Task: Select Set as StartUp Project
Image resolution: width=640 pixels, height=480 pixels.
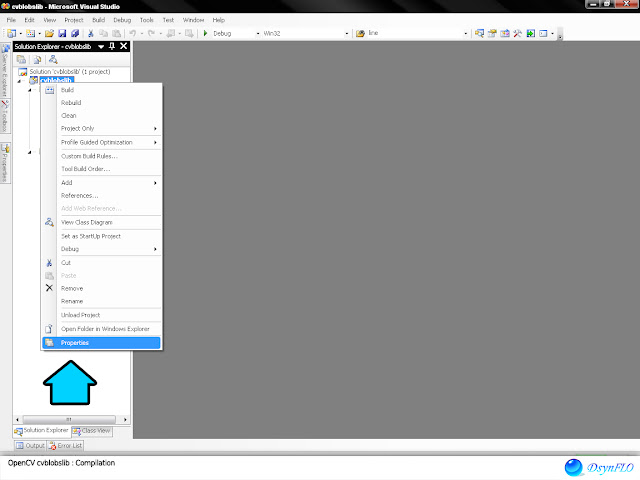Action: (x=102, y=236)
